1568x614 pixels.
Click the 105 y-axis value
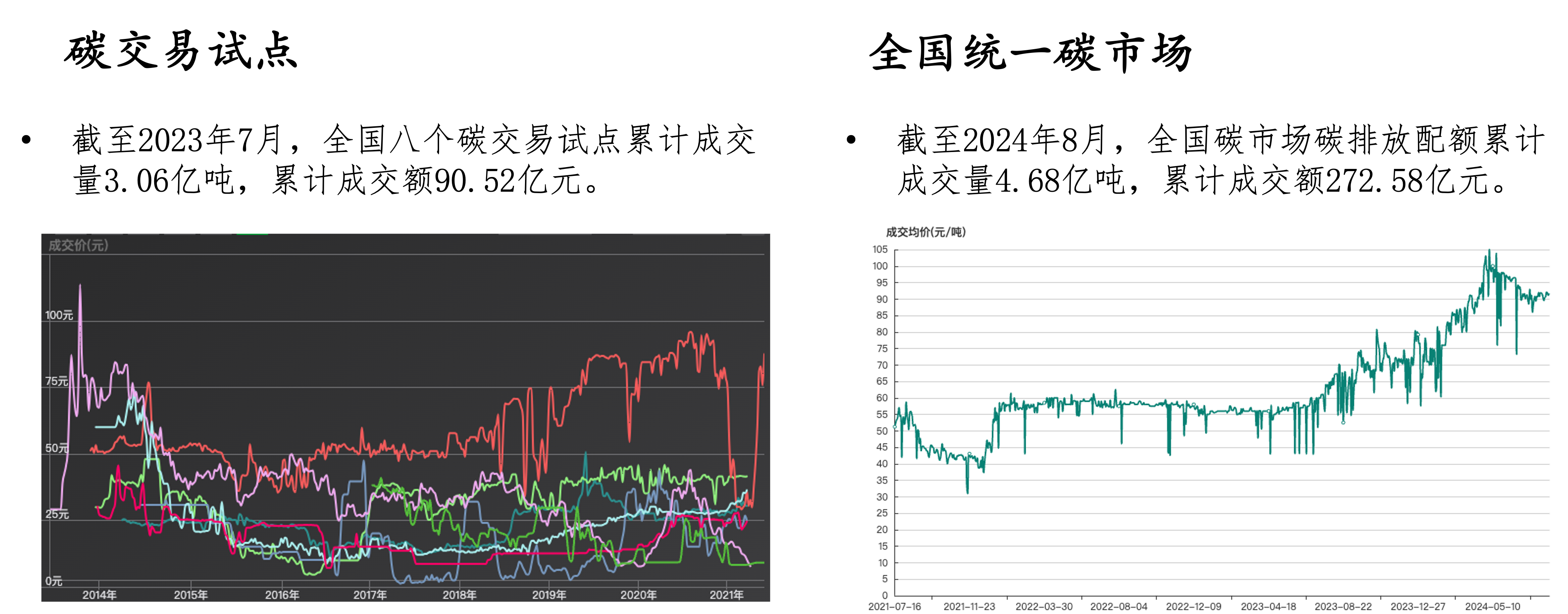pyautogui.click(x=880, y=249)
